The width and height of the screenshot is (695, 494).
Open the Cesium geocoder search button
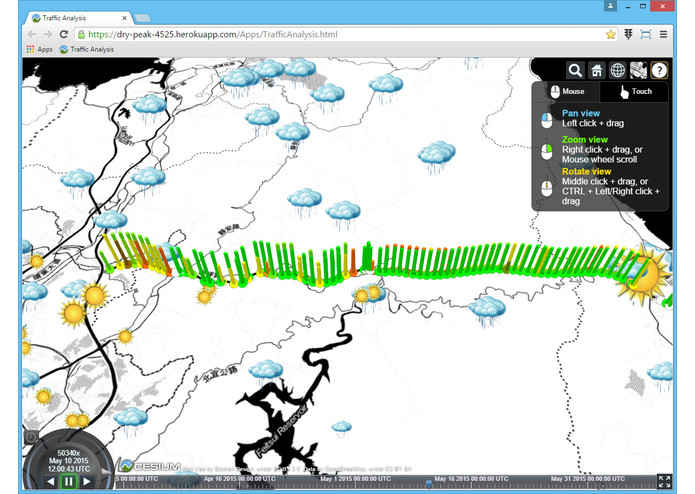pos(575,70)
